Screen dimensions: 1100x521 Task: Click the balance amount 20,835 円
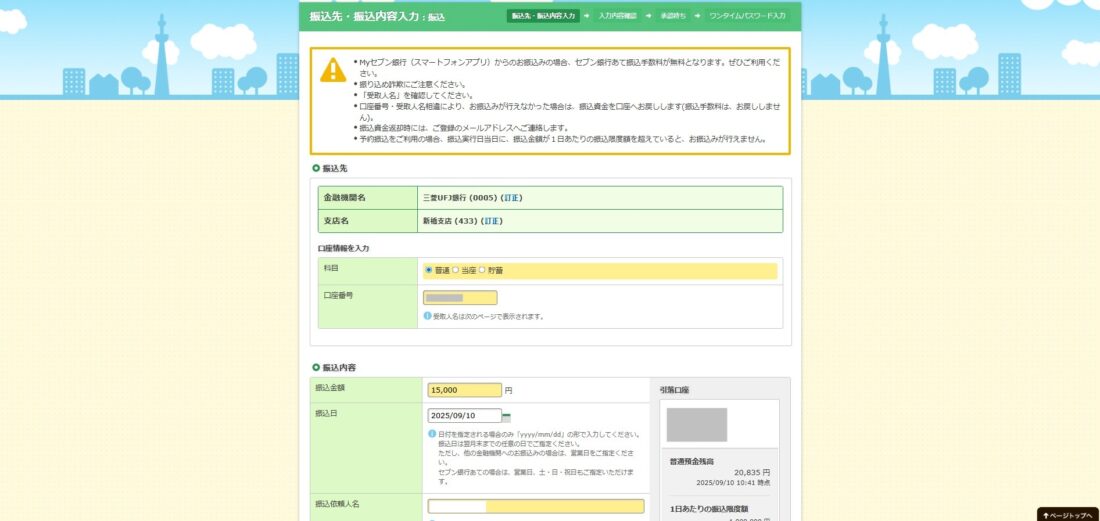coord(752,473)
